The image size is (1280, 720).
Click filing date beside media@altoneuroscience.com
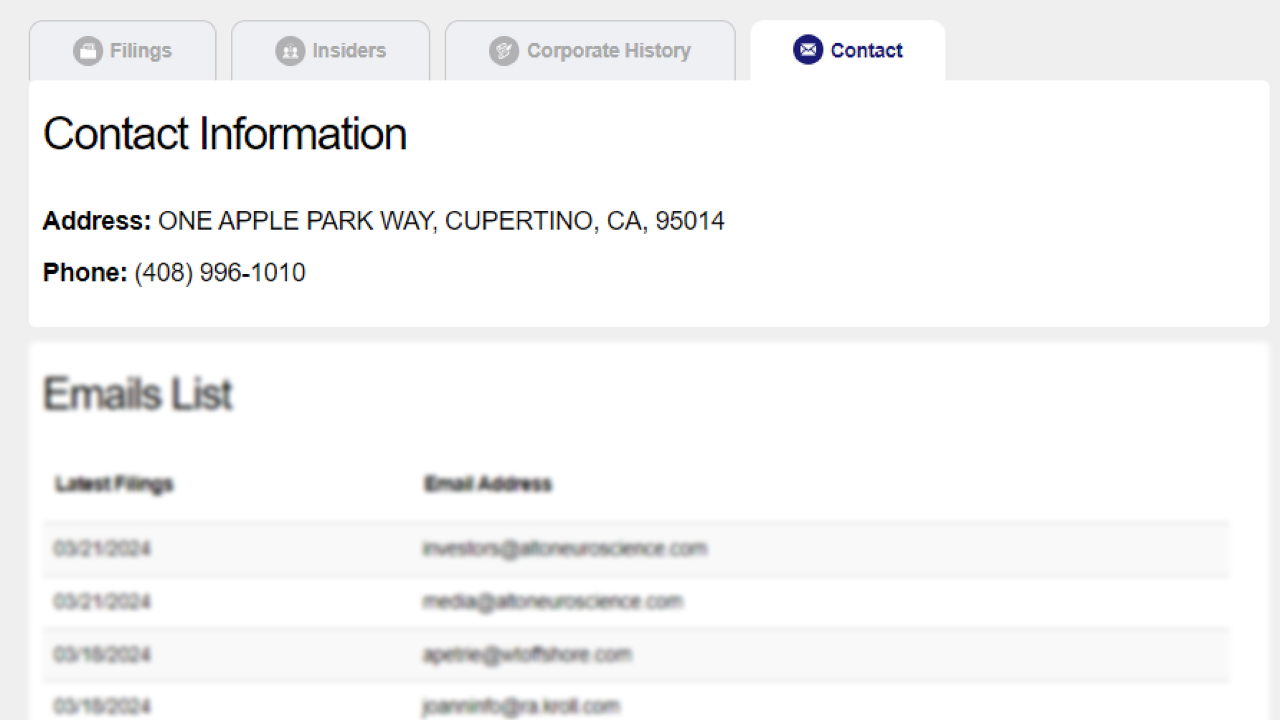[x=102, y=602]
